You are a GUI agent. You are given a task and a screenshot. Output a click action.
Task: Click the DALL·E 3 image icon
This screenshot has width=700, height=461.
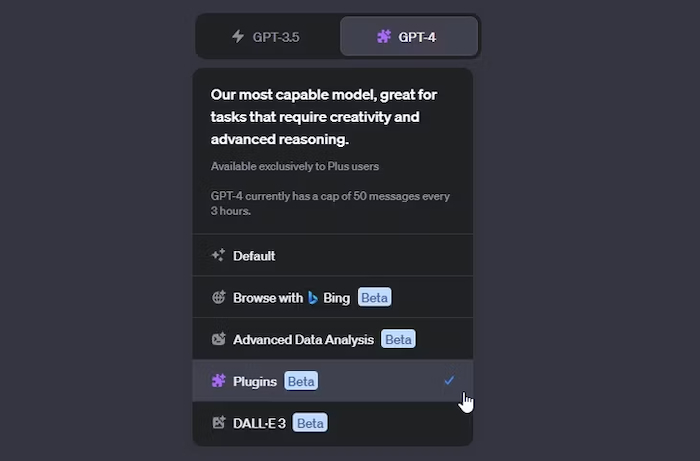218,423
